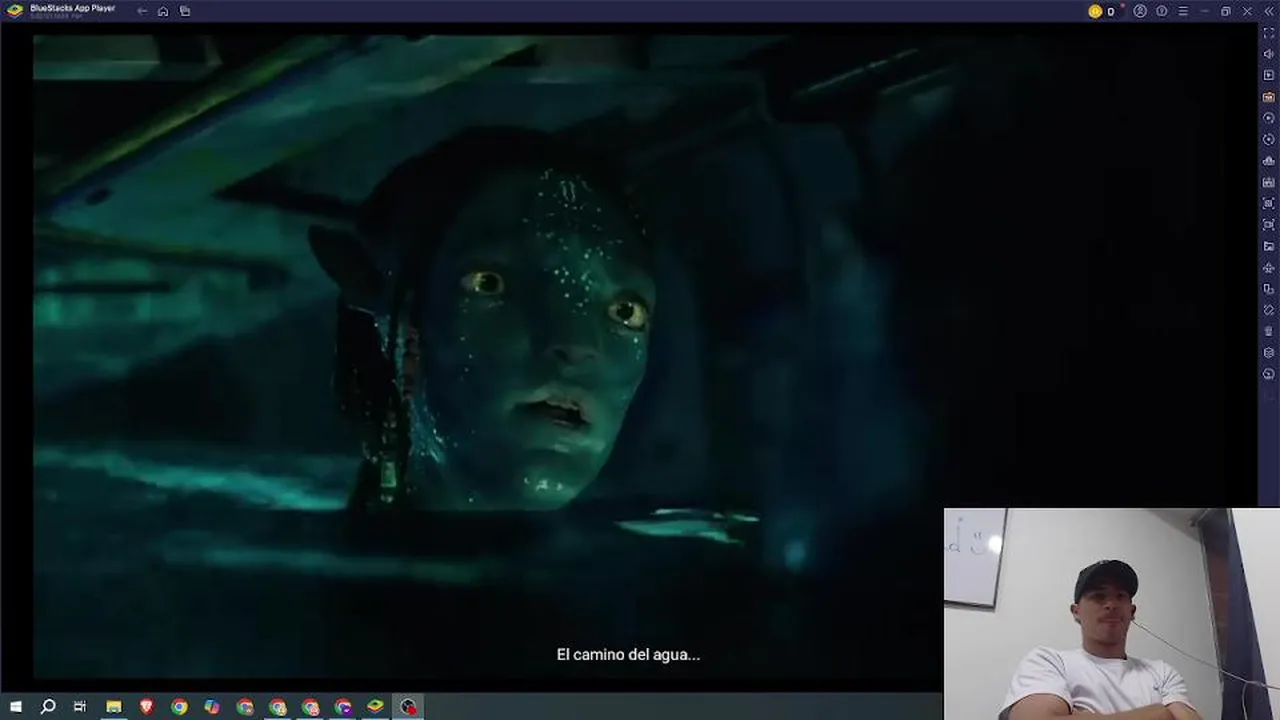
Task: Click the BlueStacks back arrow in title bar
Action: click(142, 11)
